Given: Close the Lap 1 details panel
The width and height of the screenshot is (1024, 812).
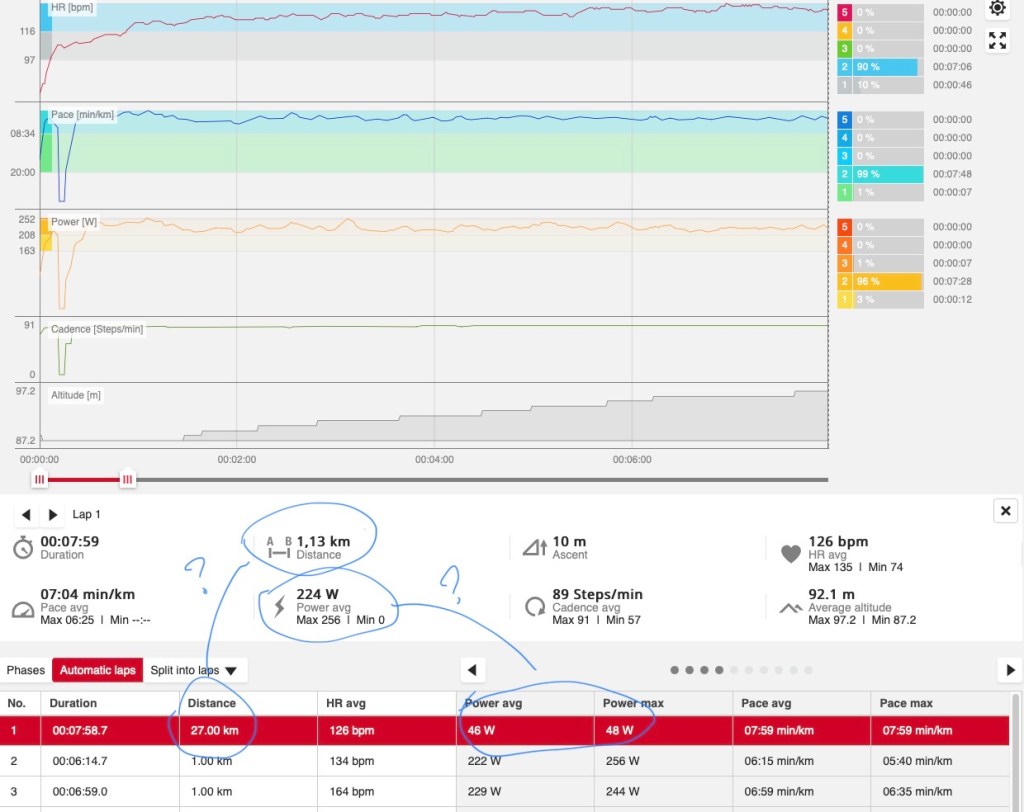Looking at the screenshot, I should tap(1005, 511).
